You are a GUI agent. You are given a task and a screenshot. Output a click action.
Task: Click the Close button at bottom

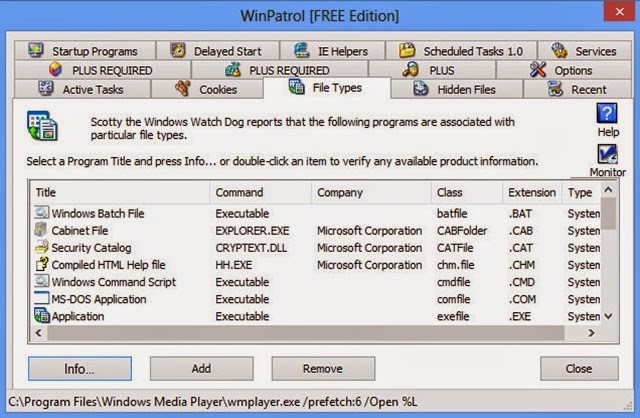[x=579, y=369]
